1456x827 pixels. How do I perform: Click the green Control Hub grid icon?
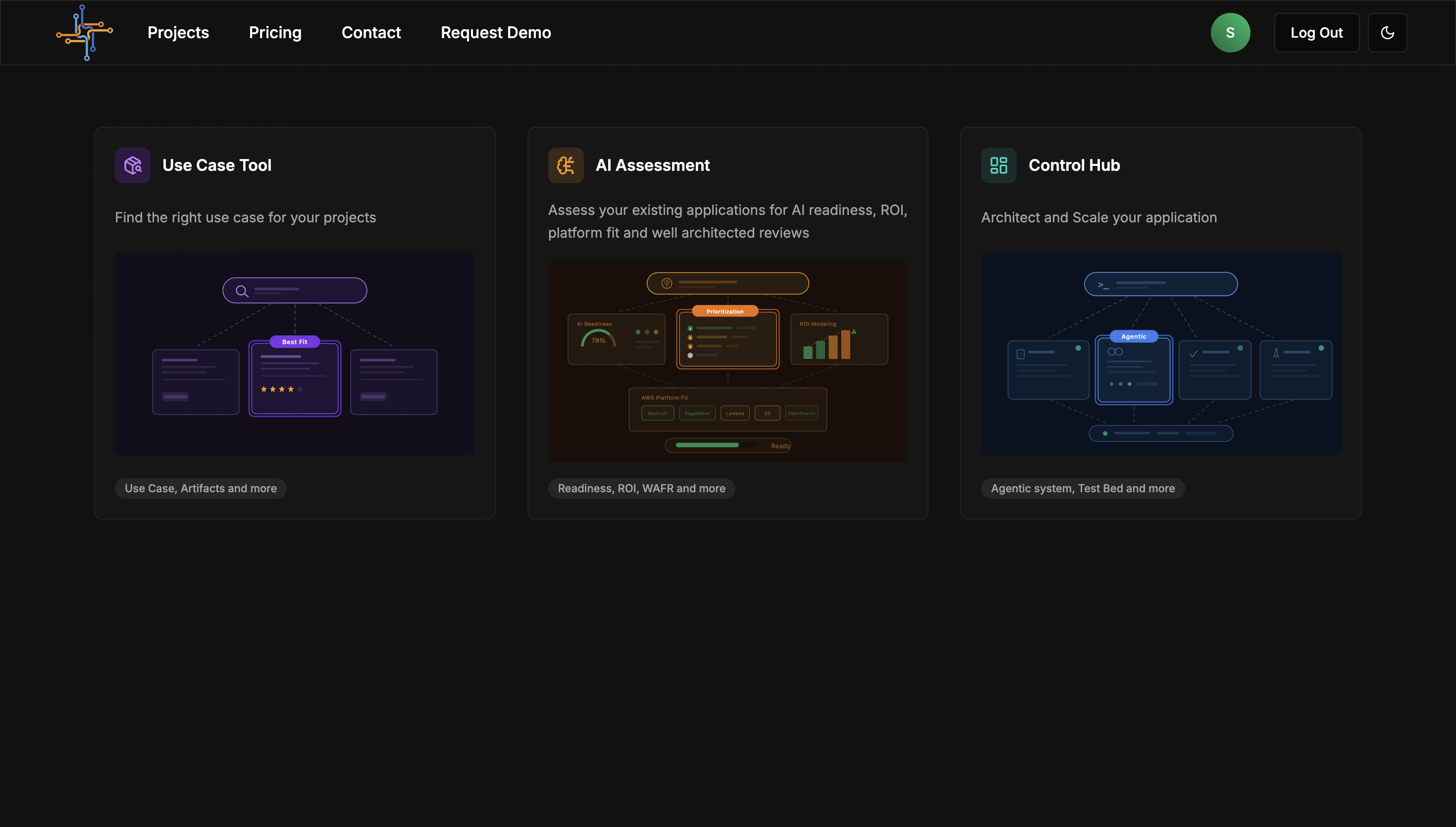point(998,165)
